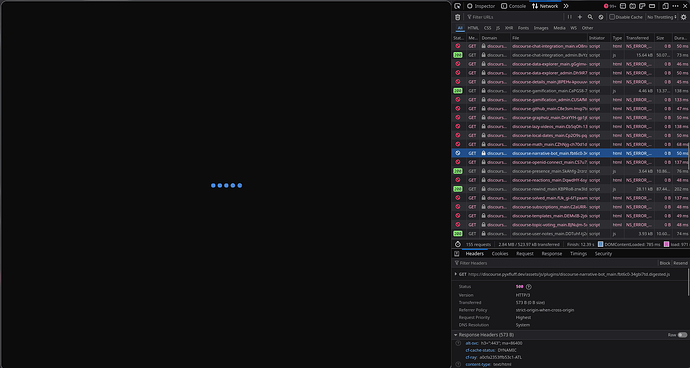
Task: Select the discourse-math_main request row
Action: [570, 144]
